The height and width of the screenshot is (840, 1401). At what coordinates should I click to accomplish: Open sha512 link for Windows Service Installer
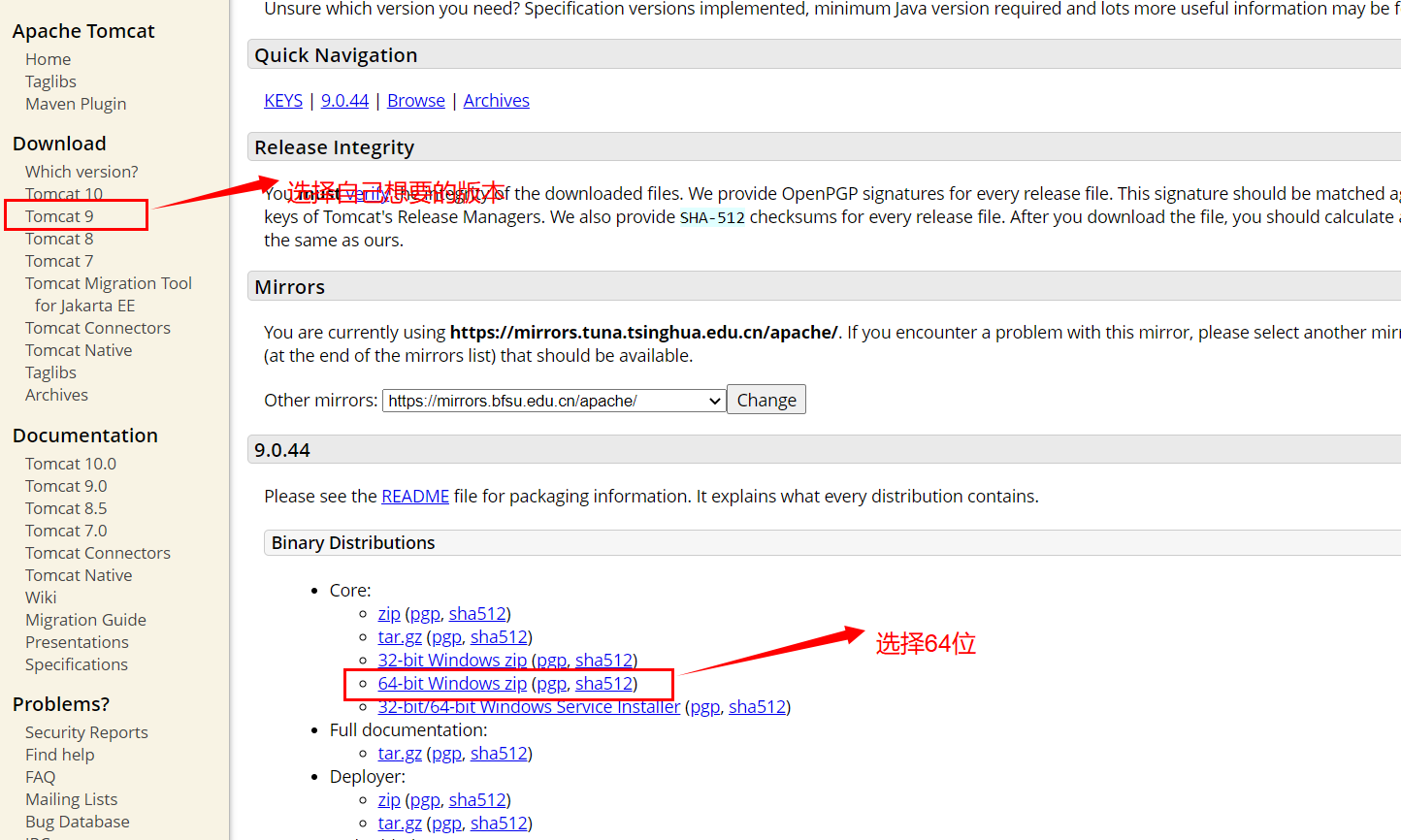(757, 707)
